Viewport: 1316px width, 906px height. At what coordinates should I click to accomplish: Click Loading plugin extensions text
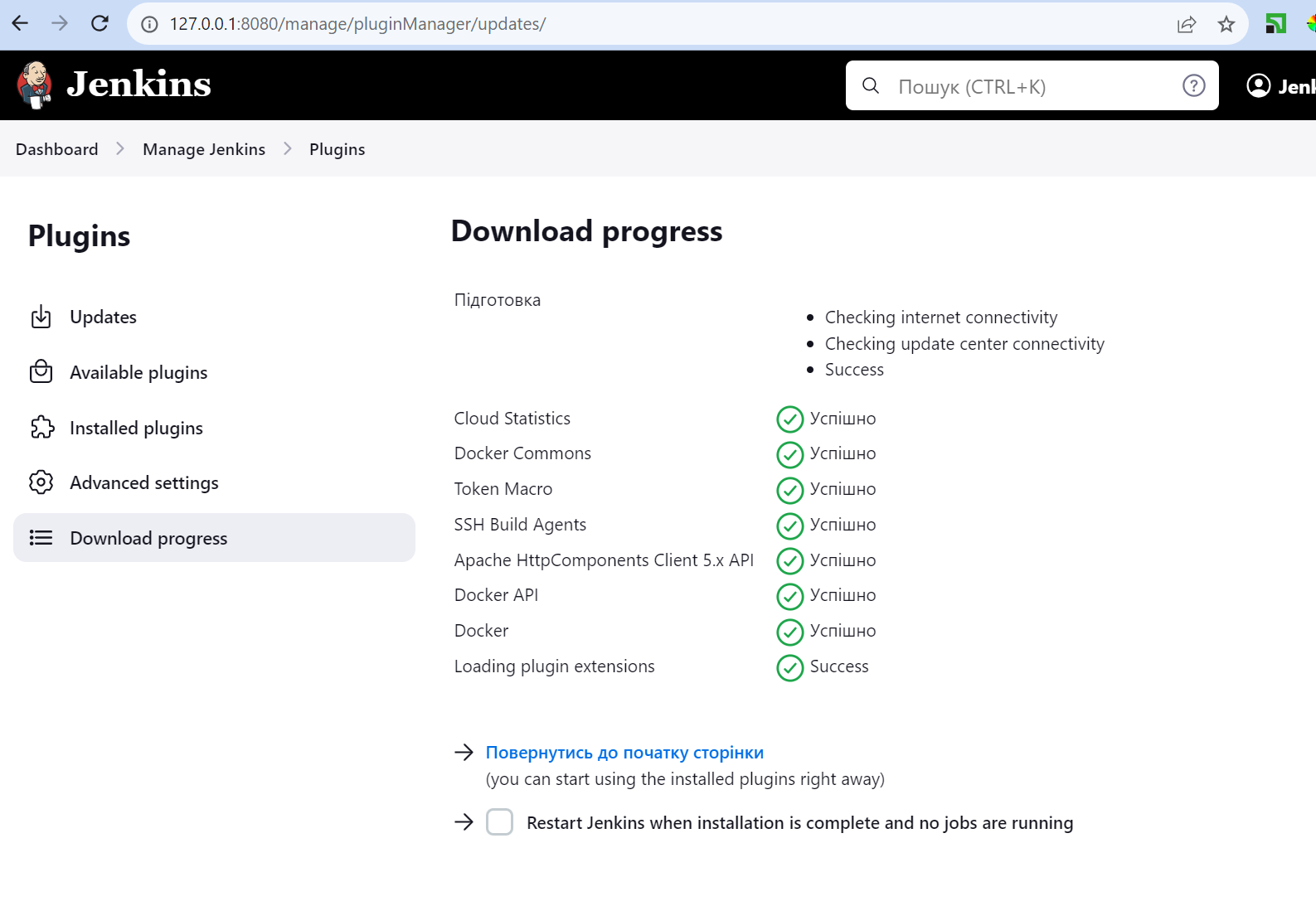pos(554,666)
